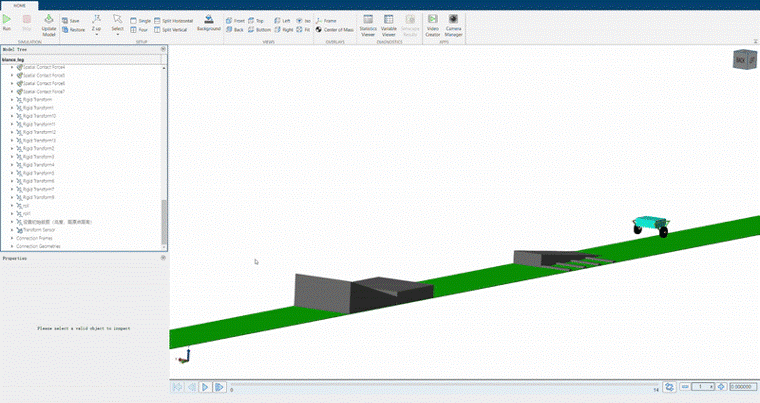Viewport: 760px width, 403px height.
Task: Click the Update Model icon
Action: tap(49, 23)
